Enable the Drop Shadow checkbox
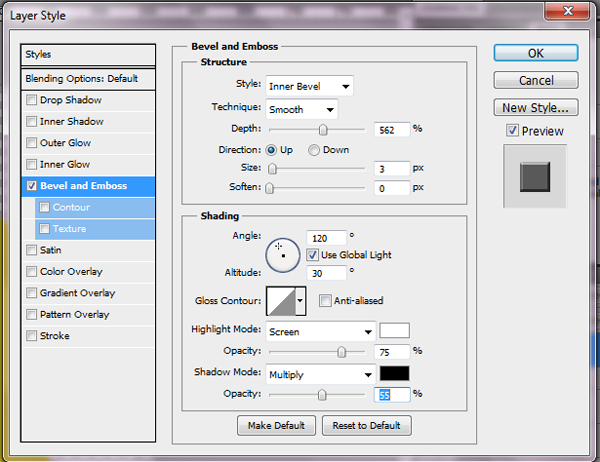Screen dimensions: 600x462 click(31, 100)
